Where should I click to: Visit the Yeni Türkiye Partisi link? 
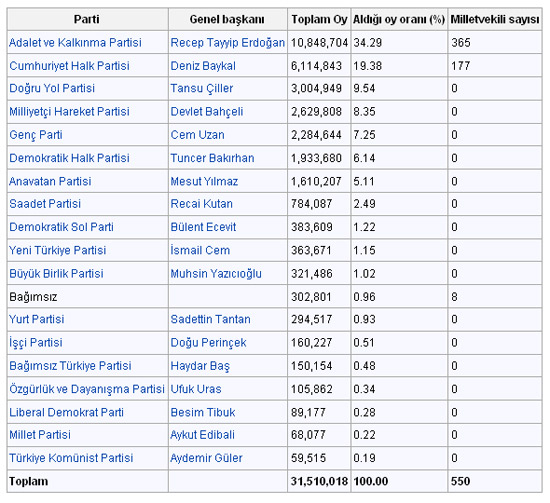click(x=58, y=250)
